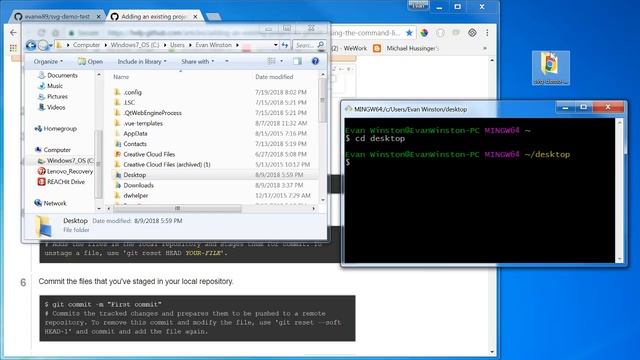Select the Desktop folder row
Image resolution: width=640 pixels, height=360 pixels.
pyautogui.click(x=214, y=175)
